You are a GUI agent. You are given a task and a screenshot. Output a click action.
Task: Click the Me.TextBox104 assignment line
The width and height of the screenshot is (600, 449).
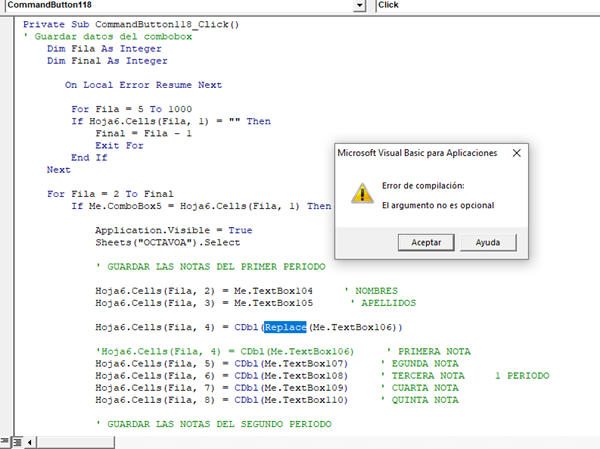[x=204, y=291]
